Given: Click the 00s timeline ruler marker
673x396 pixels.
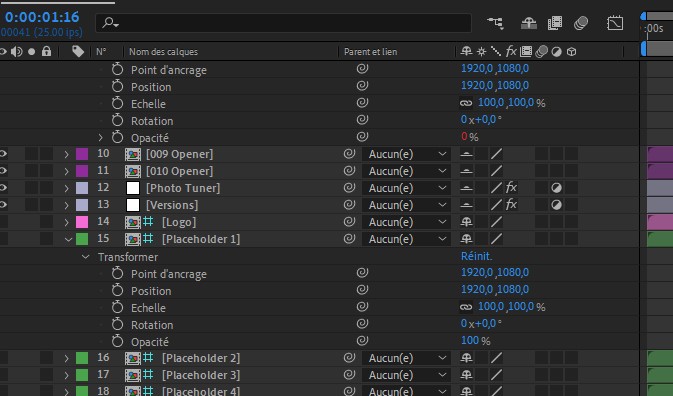Looking at the screenshot, I should [655, 28].
